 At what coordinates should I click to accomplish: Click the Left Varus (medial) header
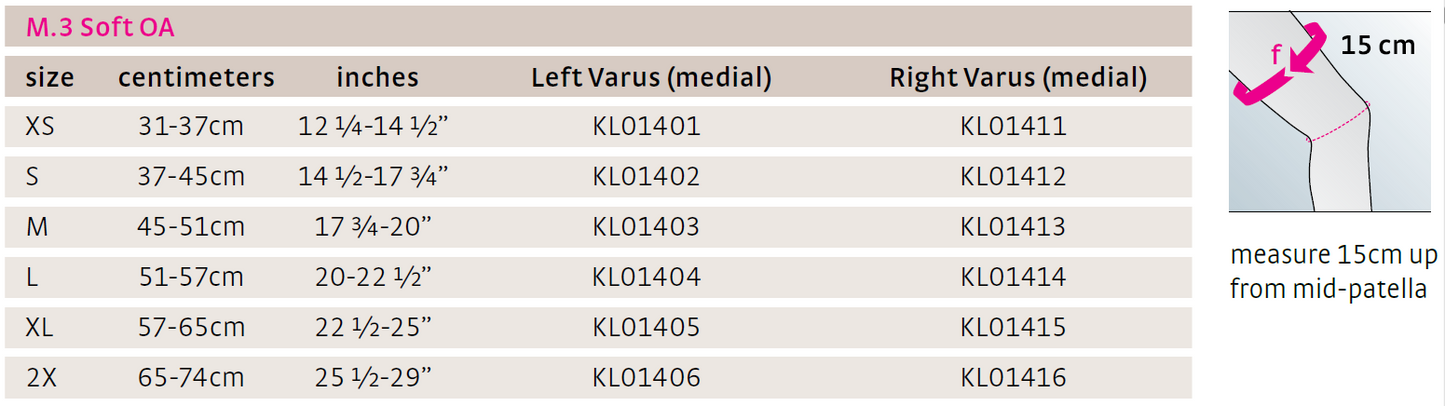651,78
